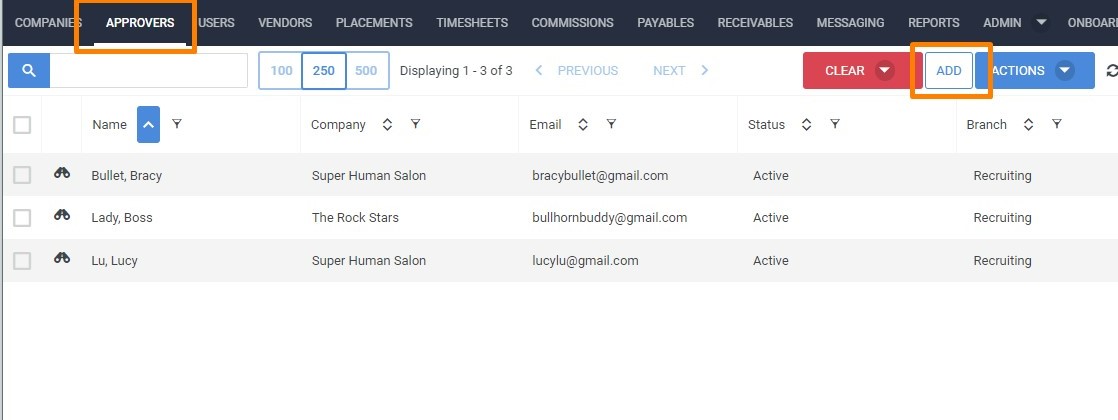Check the box for Bullet, Bracy row
Viewport: 1118px width, 420px height.
click(22, 175)
